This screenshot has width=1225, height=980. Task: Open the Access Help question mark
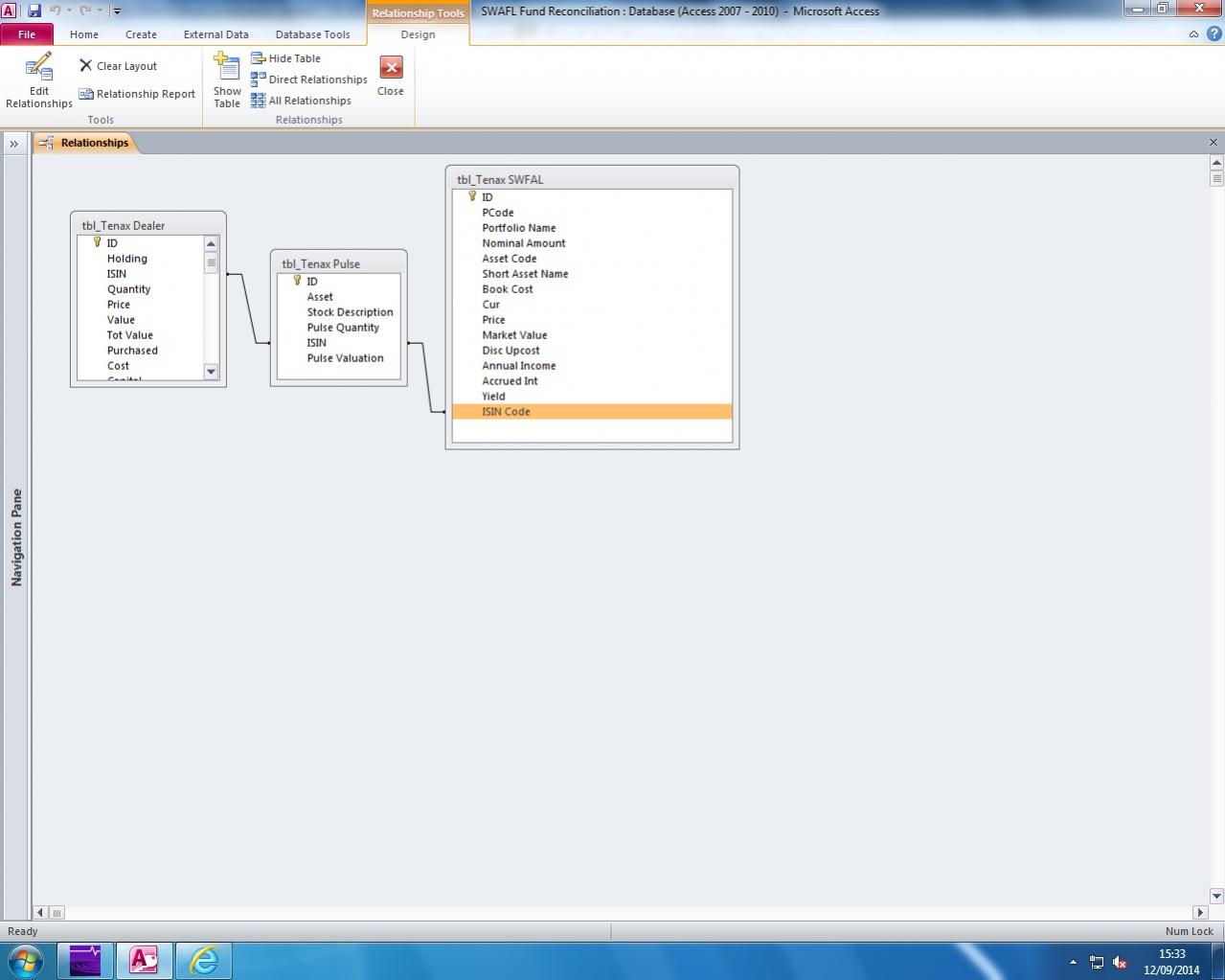(x=1214, y=34)
